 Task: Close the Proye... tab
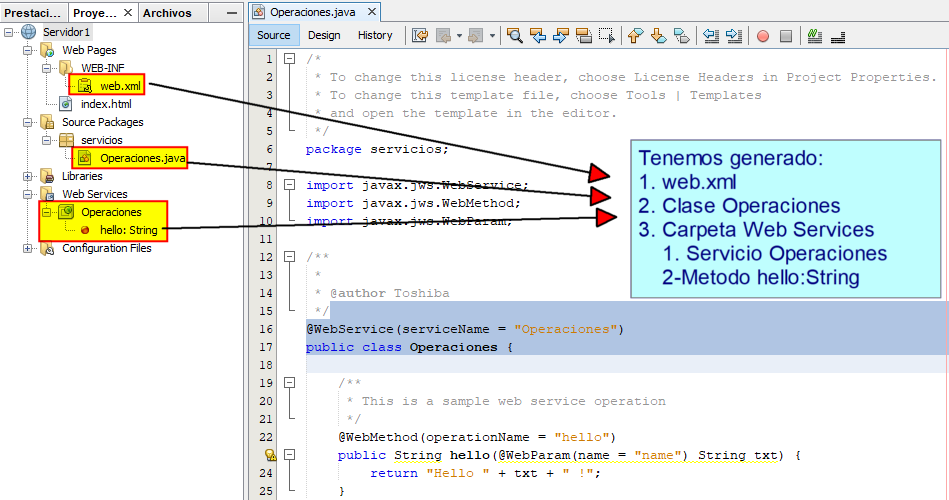[128, 12]
